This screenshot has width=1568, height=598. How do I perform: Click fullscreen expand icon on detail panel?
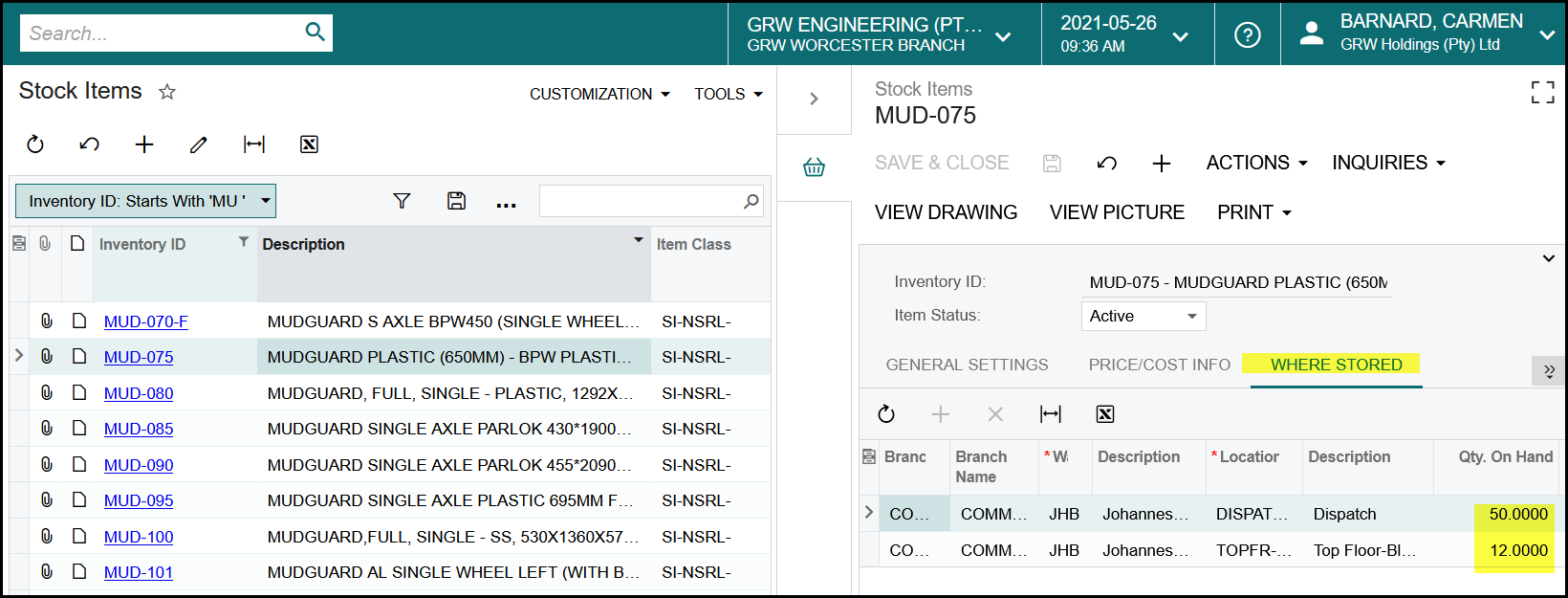tap(1542, 92)
